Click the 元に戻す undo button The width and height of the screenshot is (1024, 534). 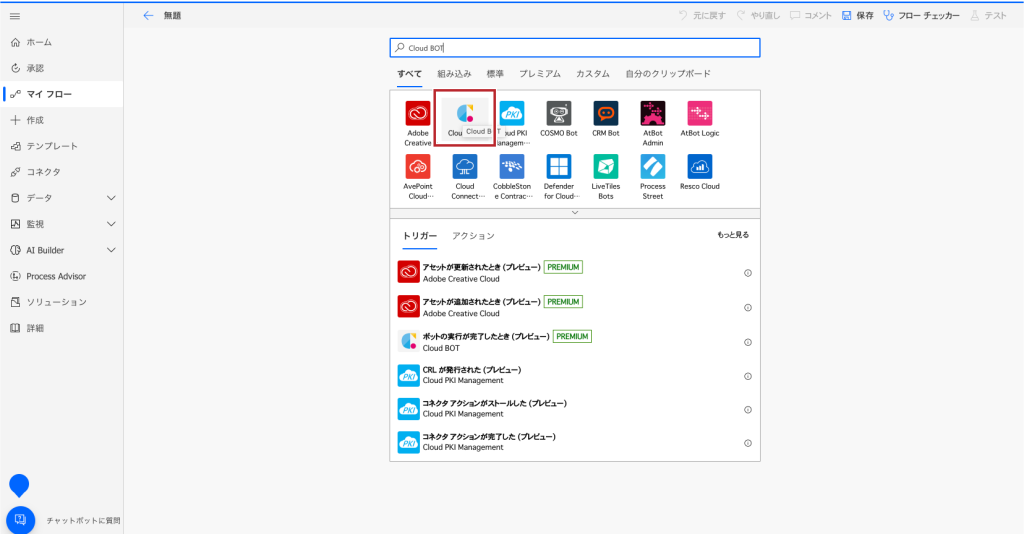[702, 16]
